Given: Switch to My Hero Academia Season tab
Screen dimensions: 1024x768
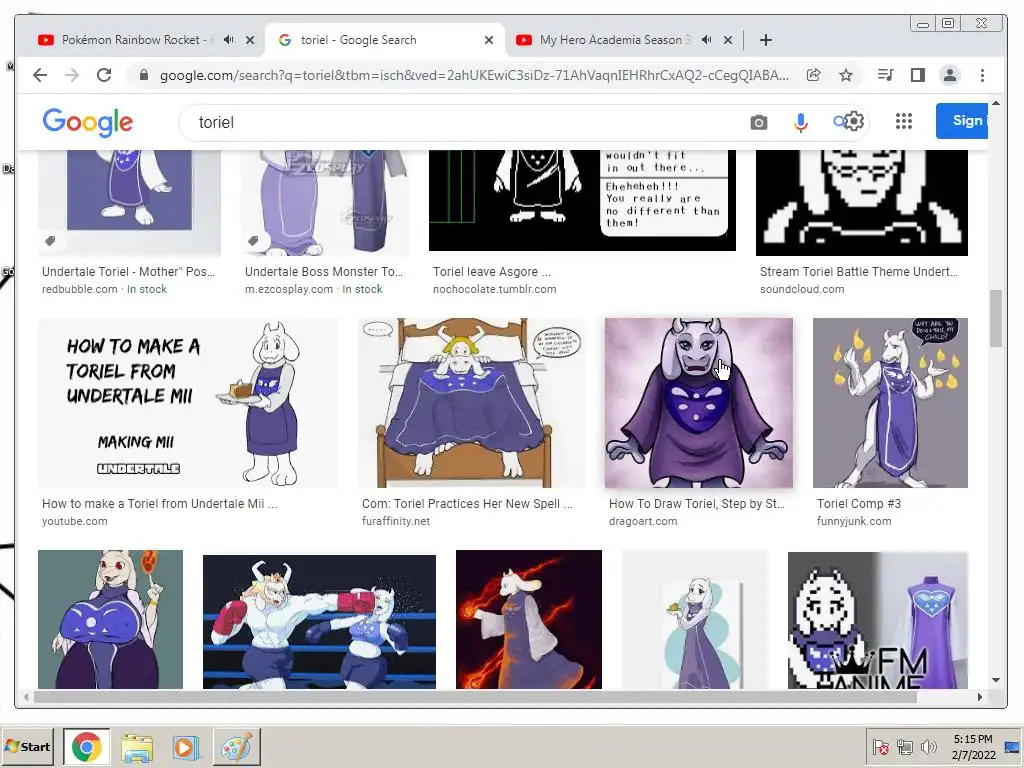Looking at the screenshot, I should [614, 40].
